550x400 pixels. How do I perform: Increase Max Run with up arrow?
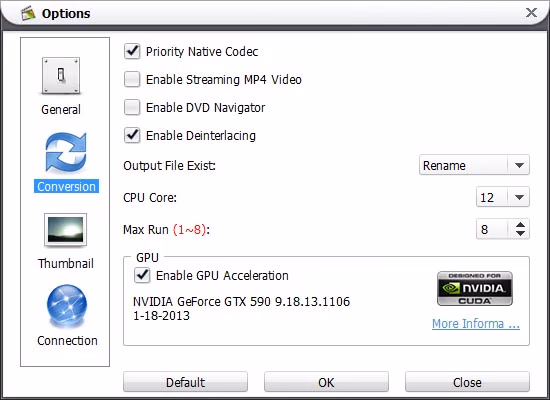point(521,225)
